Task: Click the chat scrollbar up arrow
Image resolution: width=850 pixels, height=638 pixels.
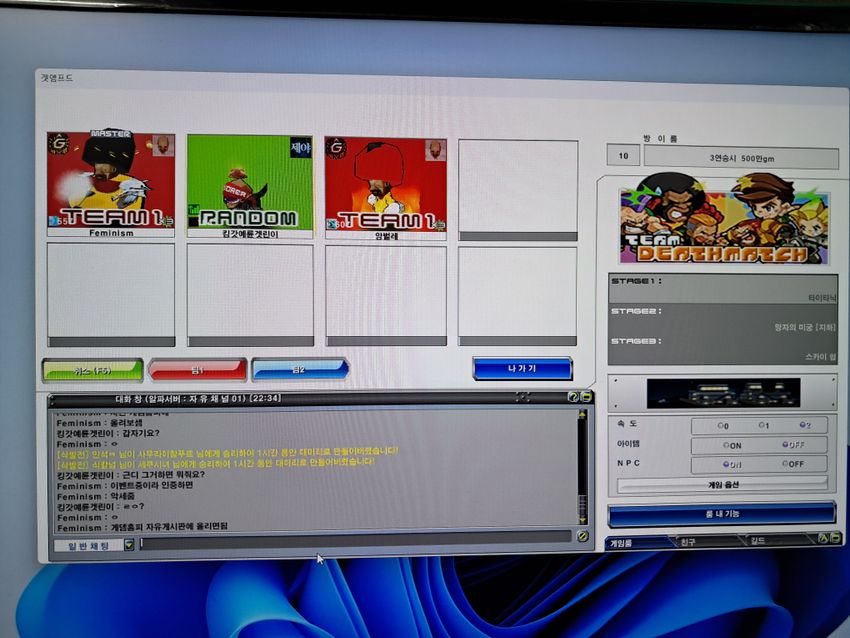Action: pyautogui.click(x=583, y=415)
